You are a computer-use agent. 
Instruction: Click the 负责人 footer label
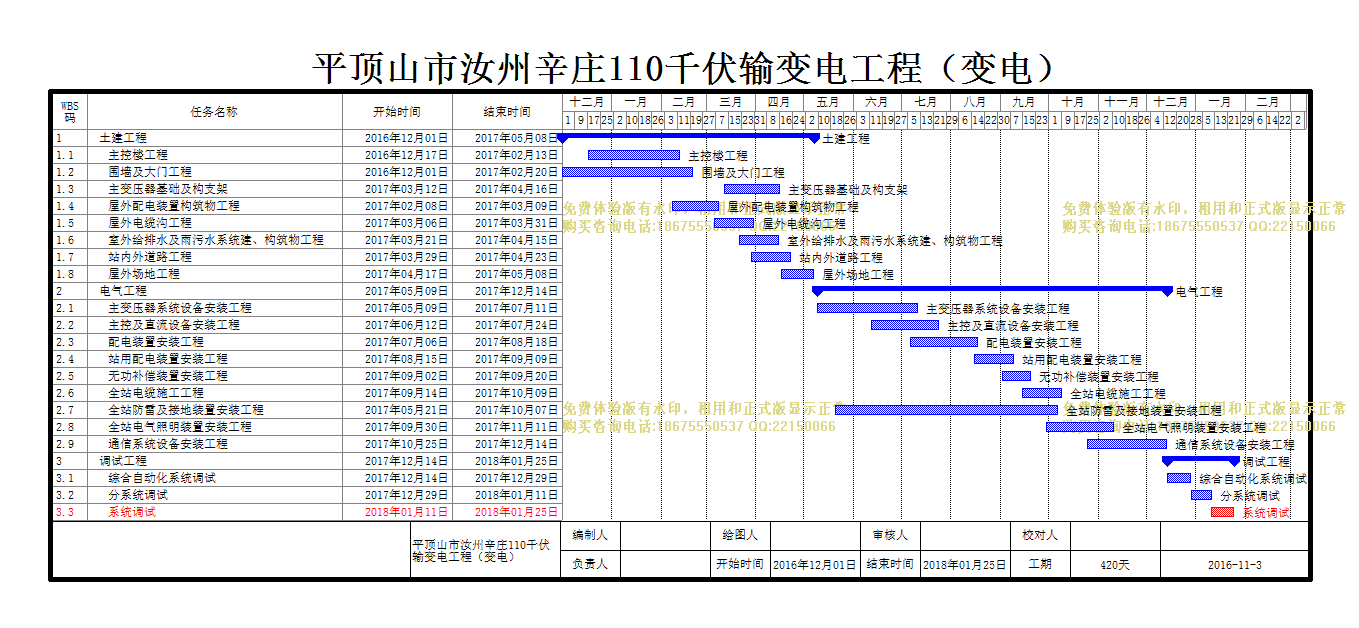[x=590, y=564]
